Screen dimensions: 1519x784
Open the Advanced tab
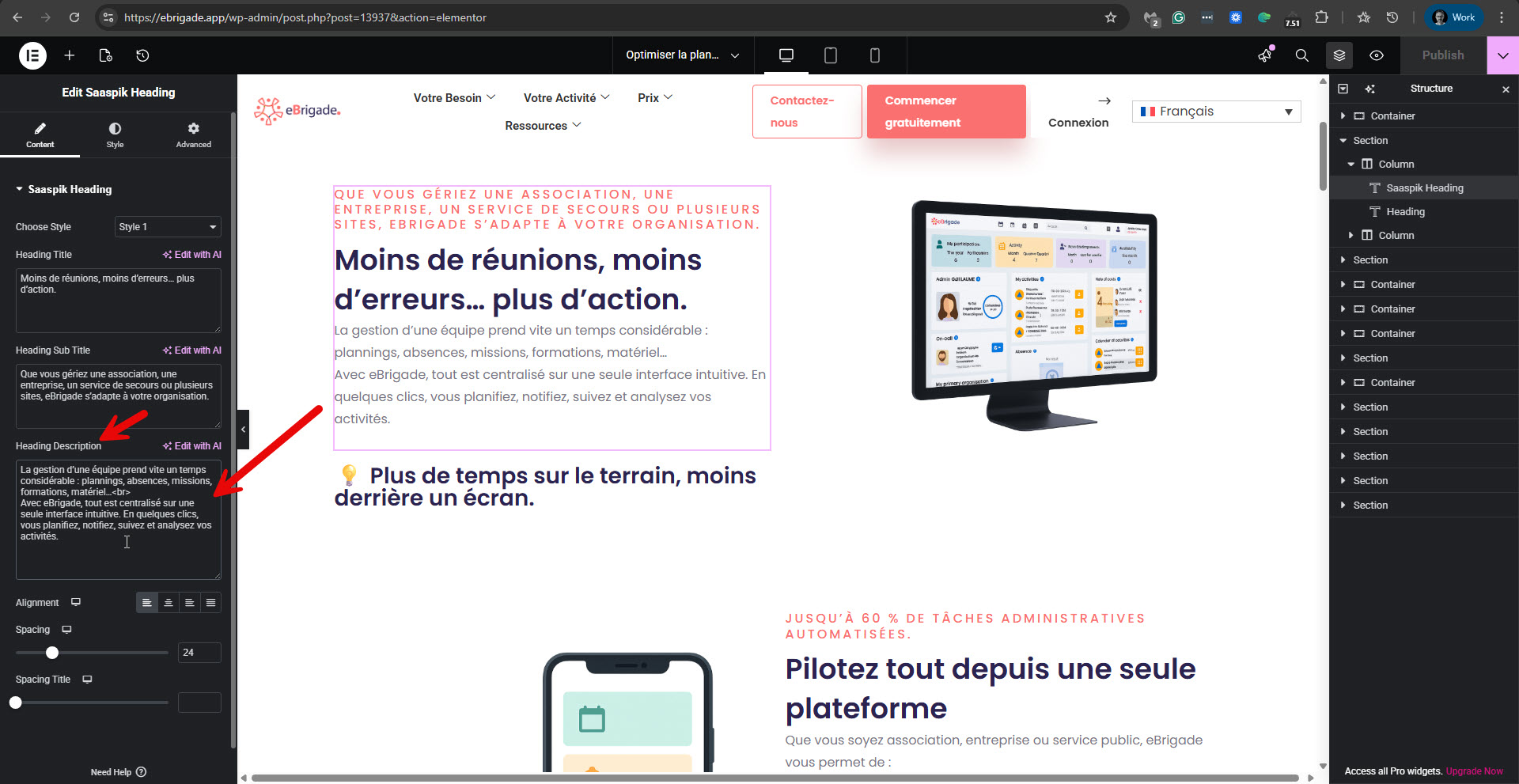pyautogui.click(x=194, y=134)
